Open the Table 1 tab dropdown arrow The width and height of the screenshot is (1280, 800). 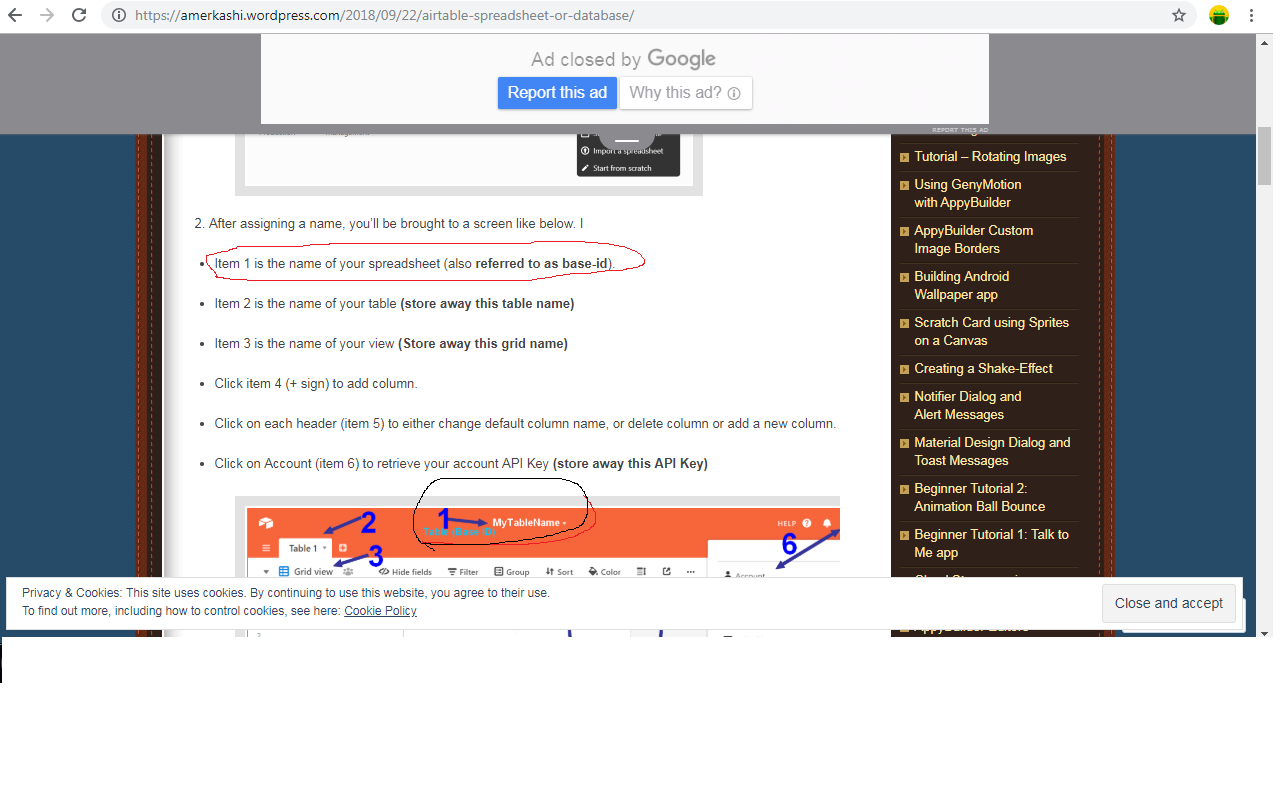coord(322,549)
